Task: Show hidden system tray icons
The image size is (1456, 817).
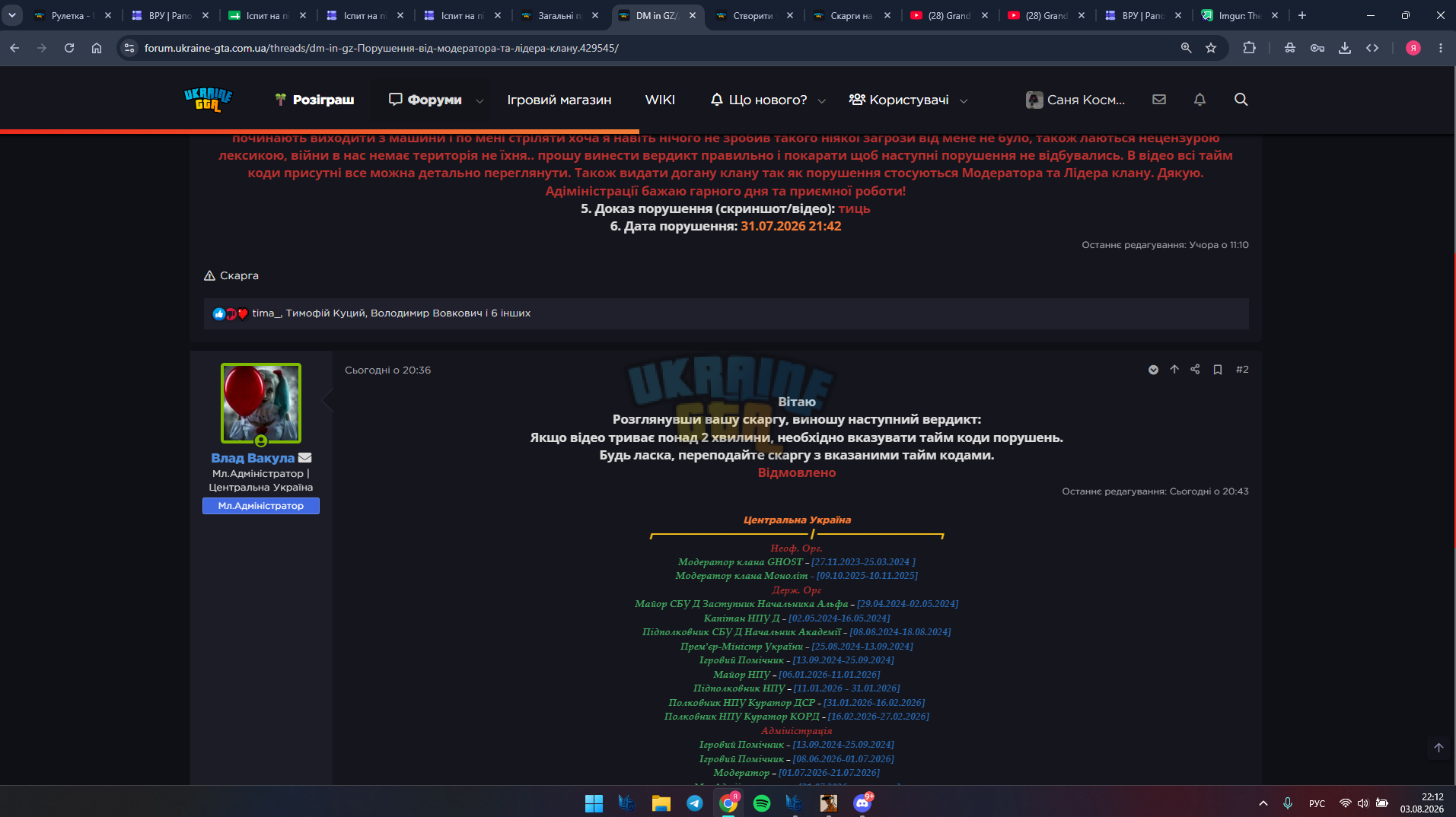Action: coord(1263,803)
